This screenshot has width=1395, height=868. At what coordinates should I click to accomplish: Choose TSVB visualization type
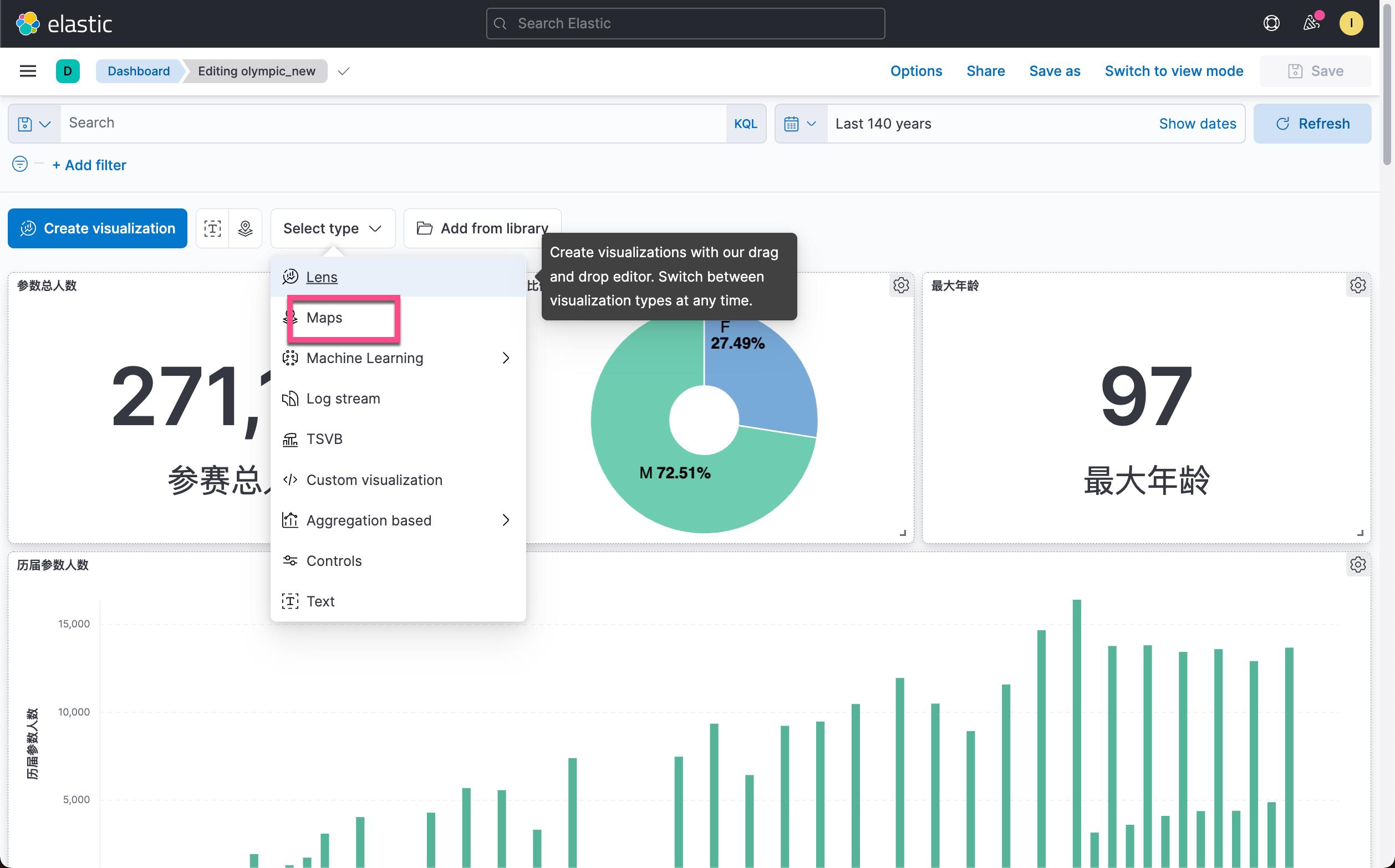pyautogui.click(x=398, y=439)
